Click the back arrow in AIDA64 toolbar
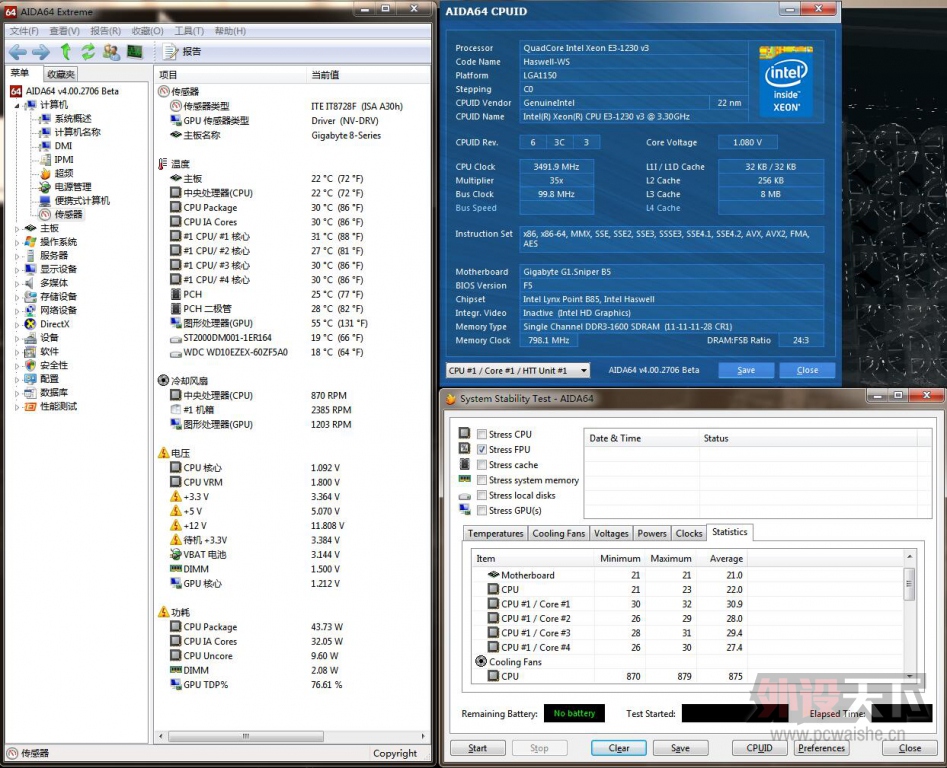The width and height of the screenshot is (947, 768). pos(18,52)
